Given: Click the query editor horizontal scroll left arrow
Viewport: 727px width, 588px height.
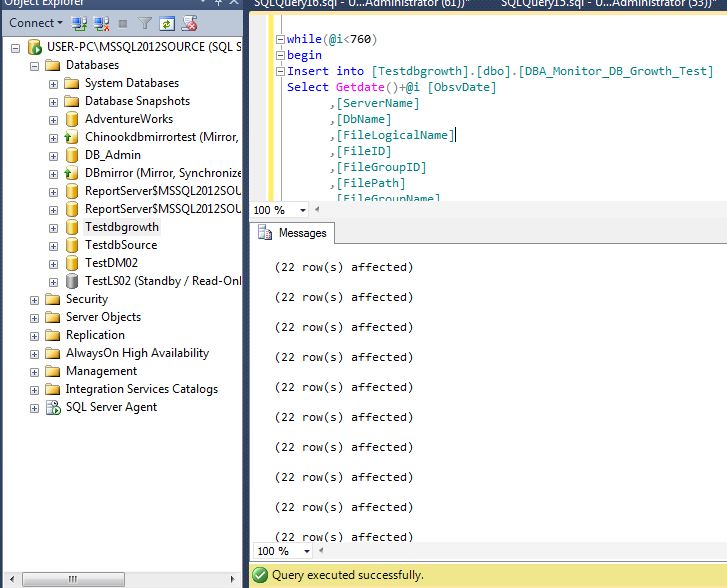Looking at the screenshot, I should 317,210.
